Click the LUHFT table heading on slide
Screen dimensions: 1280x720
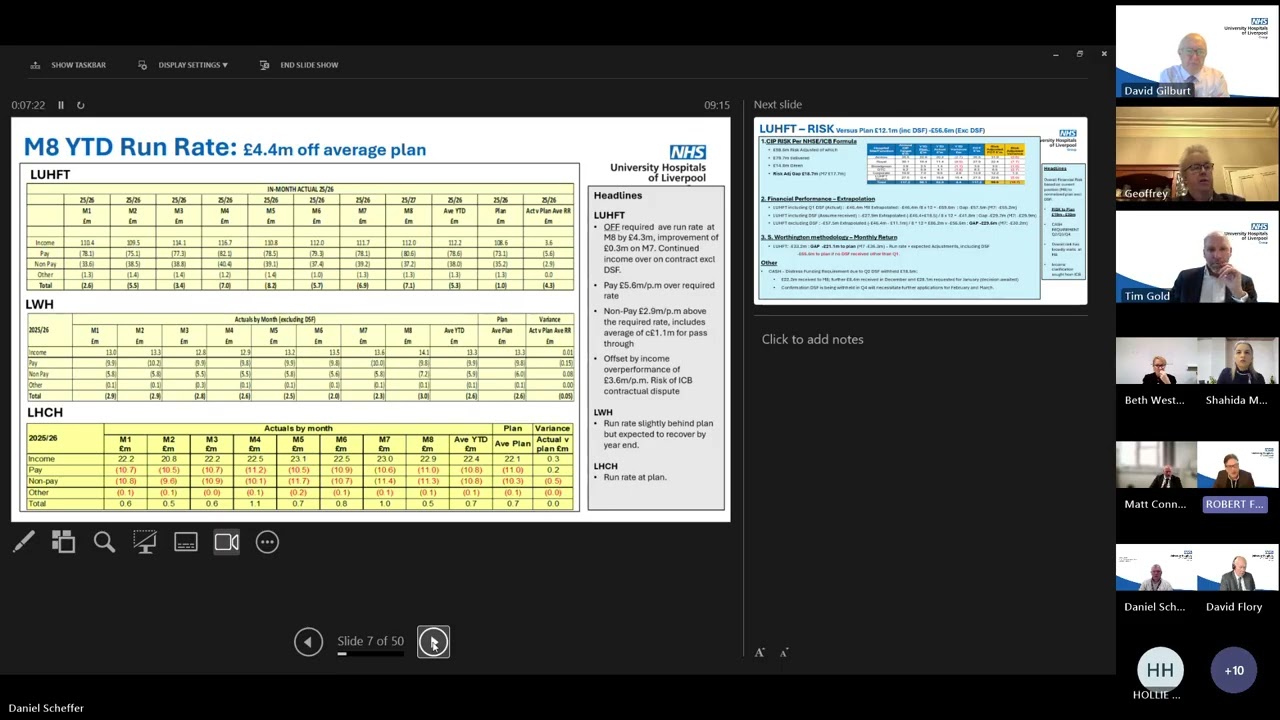coord(50,174)
